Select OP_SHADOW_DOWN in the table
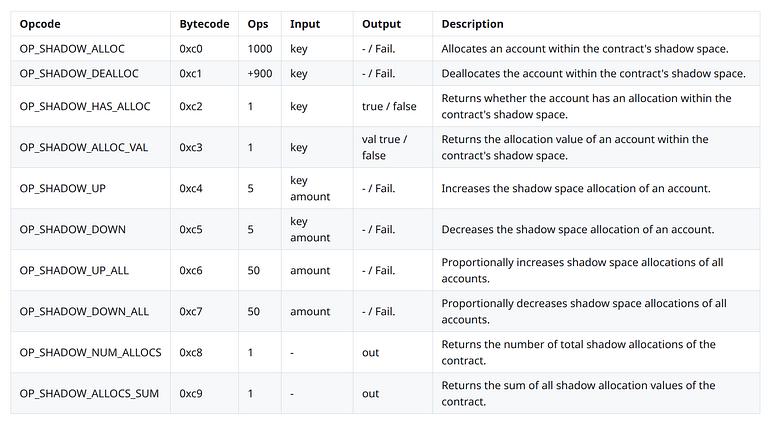Screen dimensions: 770x423 73,229
